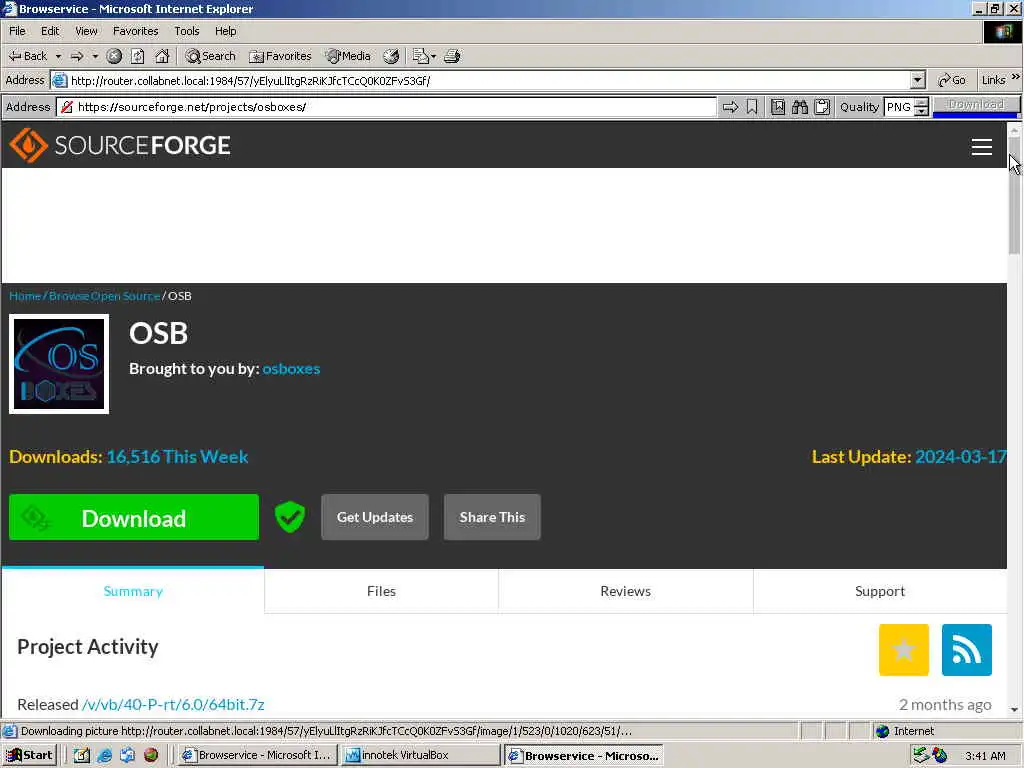The width and height of the screenshot is (1024, 768).
Task: Open the Edit menu
Action: point(50,31)
